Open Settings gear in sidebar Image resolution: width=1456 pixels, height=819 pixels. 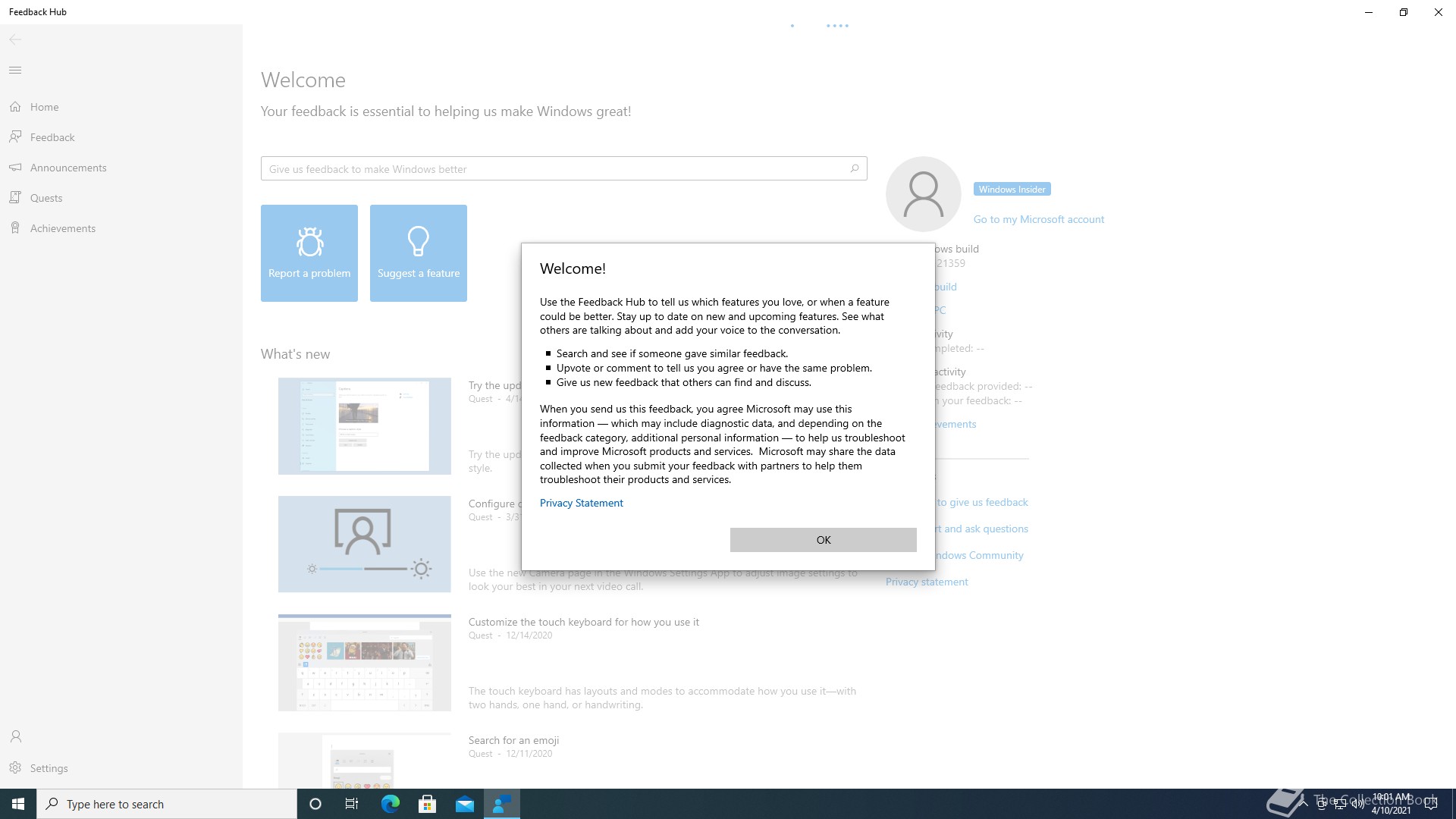(15, 768)
